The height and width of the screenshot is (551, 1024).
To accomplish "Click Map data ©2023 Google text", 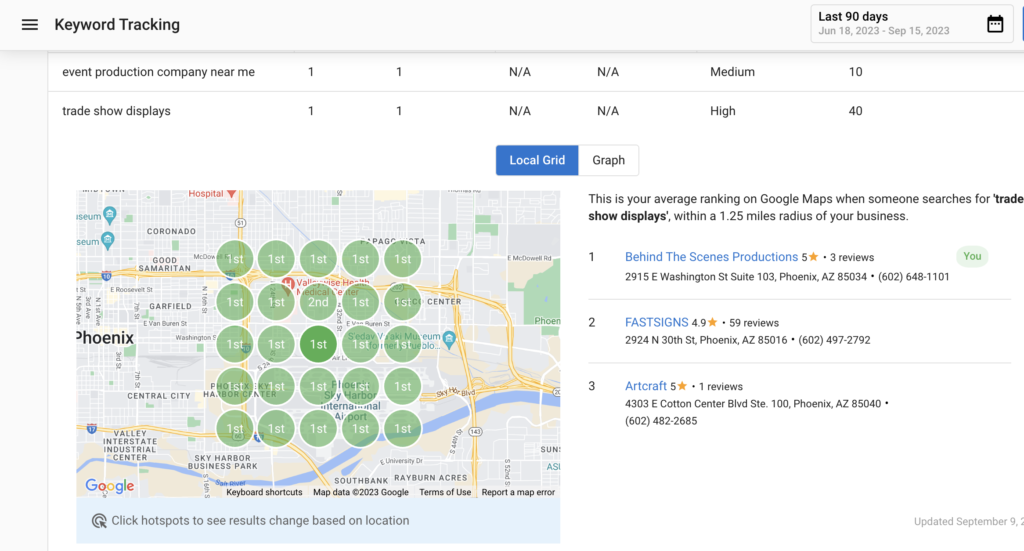I will tap(360, 492).
